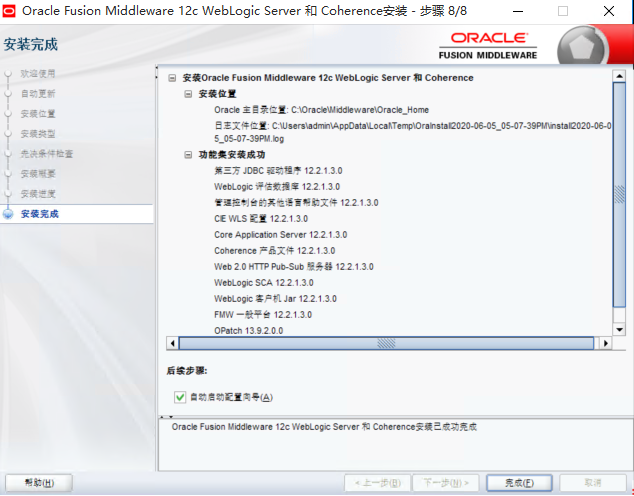Click the 安装完成 step bullet icon
The image size is (634, 496).
(x=8, y=214)
